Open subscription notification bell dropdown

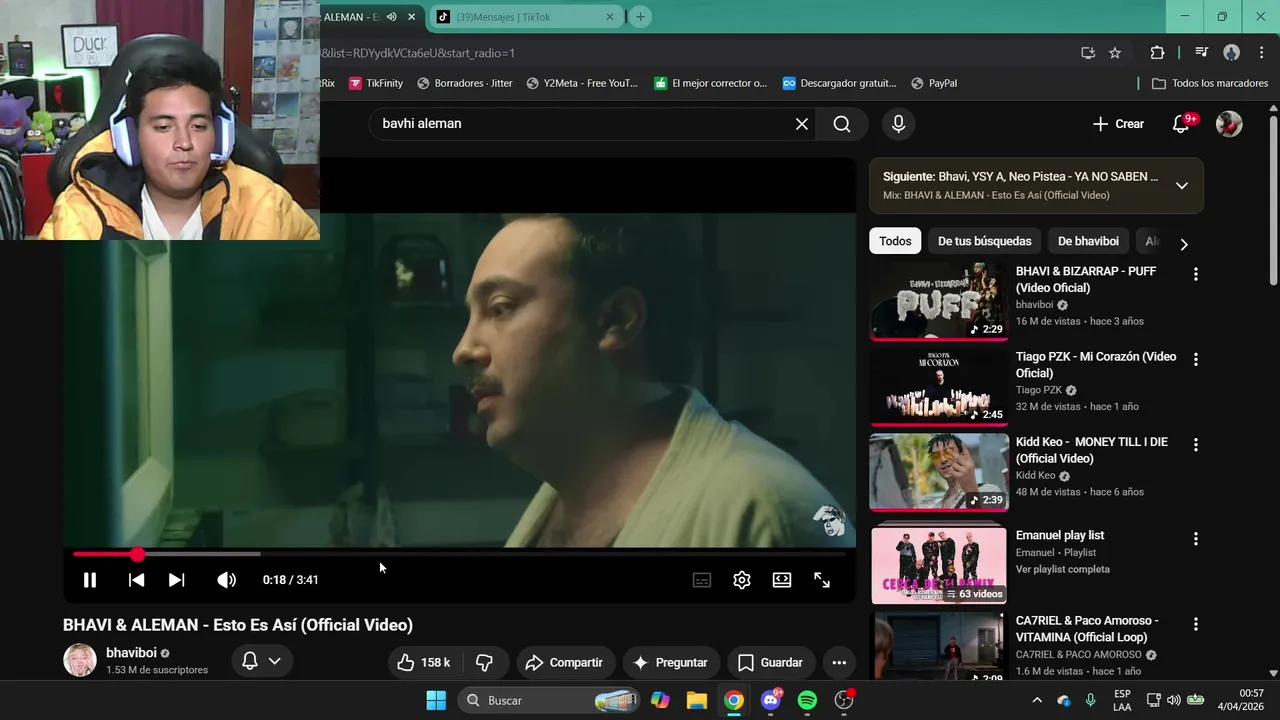pos(262,661)
